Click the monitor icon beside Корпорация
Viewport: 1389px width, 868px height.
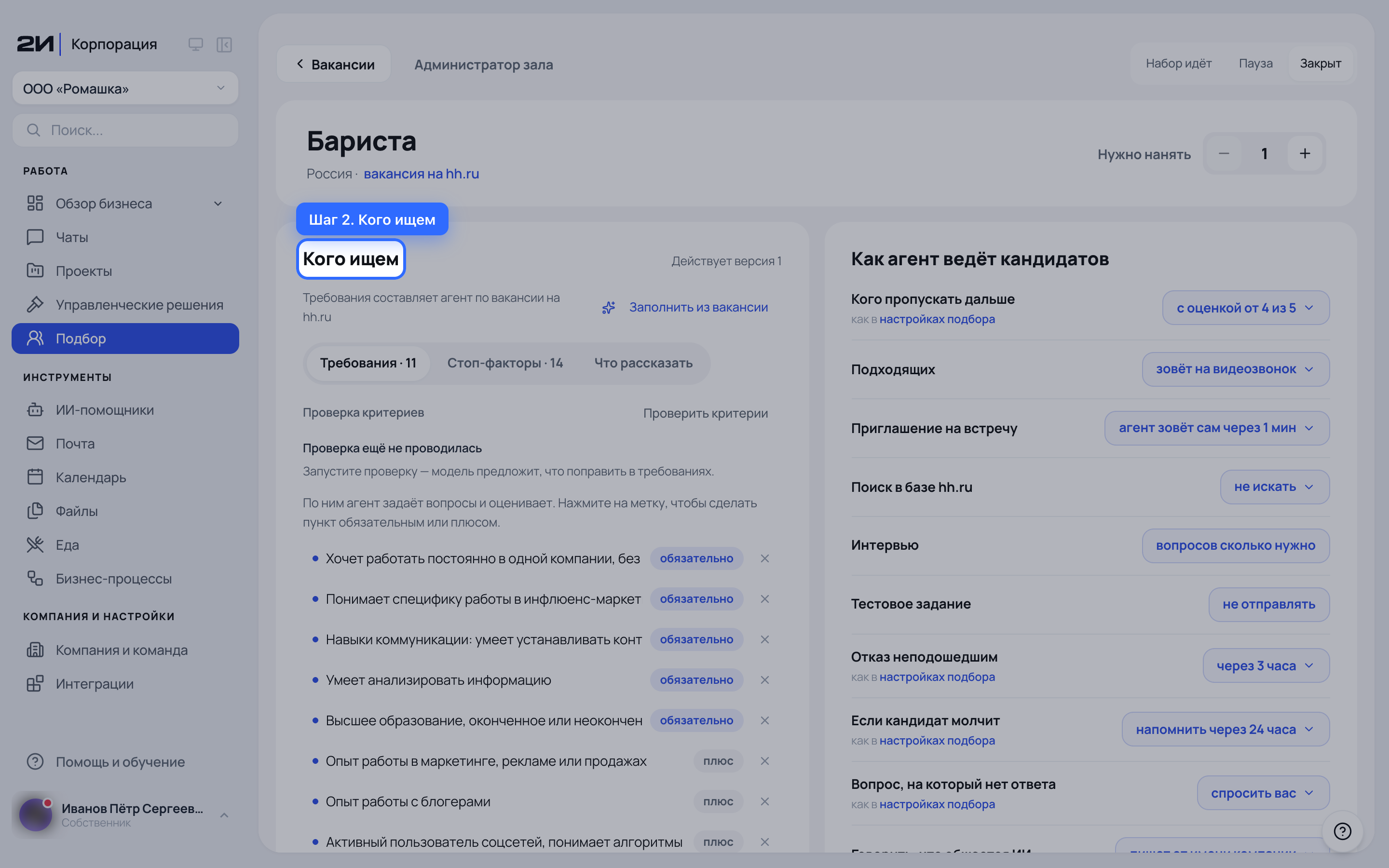196,44
